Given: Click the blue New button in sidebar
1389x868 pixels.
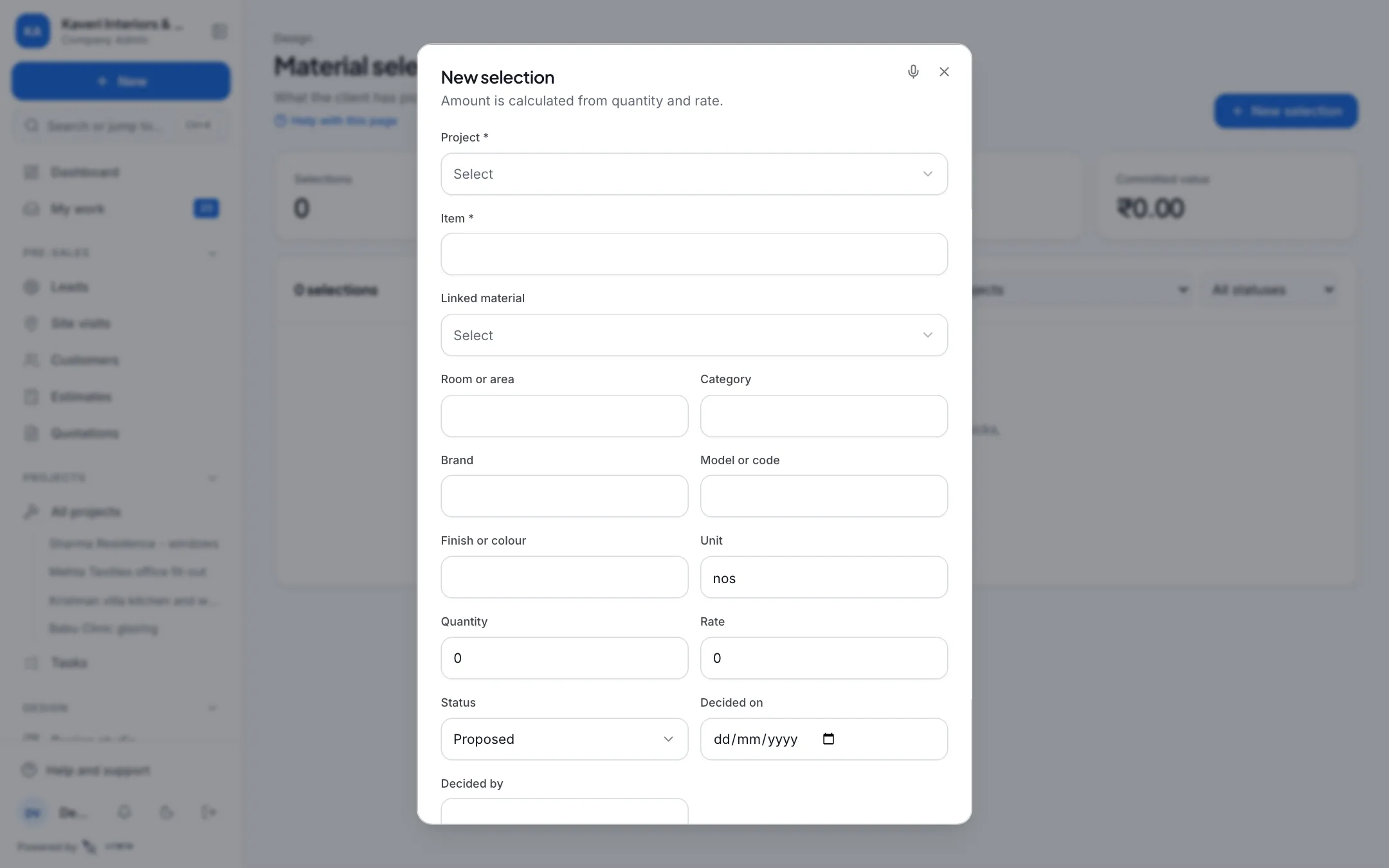Looking at the screenshot, I should [121, 81].
